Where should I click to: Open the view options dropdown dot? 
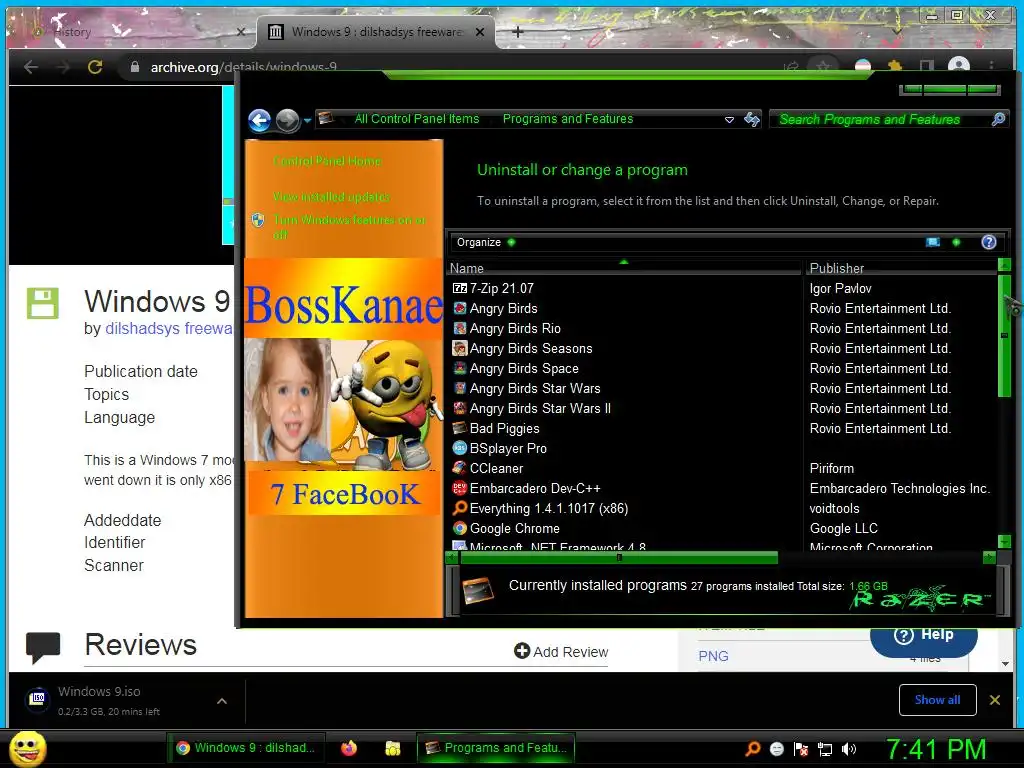point(956,242)
